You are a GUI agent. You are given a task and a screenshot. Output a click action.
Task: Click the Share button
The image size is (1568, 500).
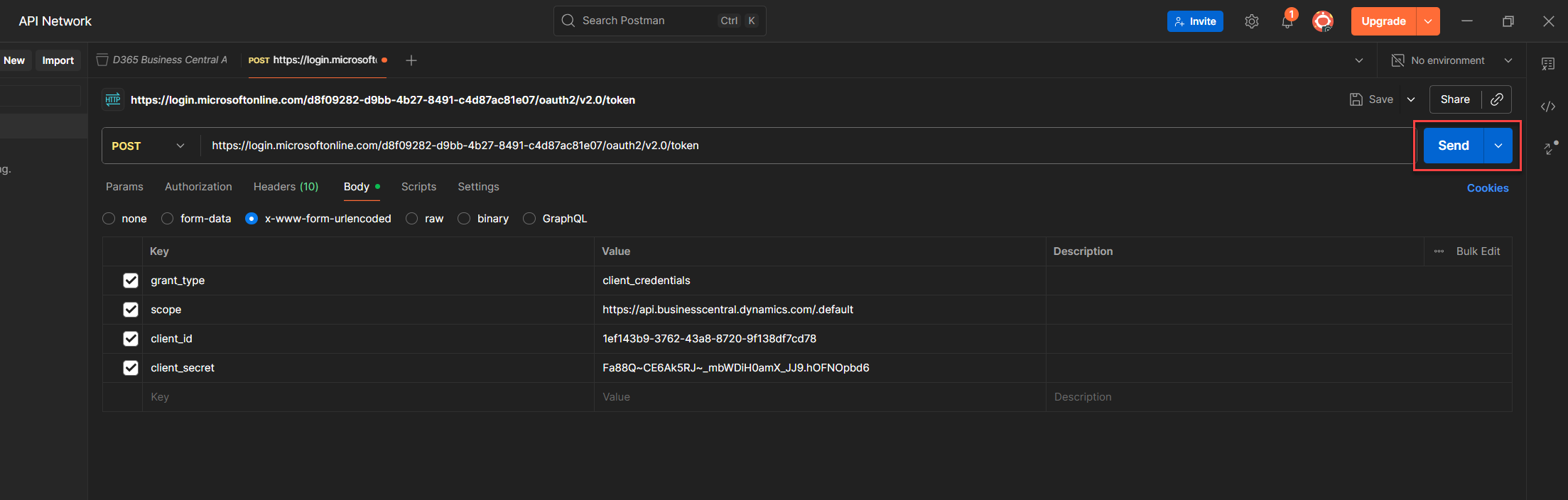point(1455,99)
